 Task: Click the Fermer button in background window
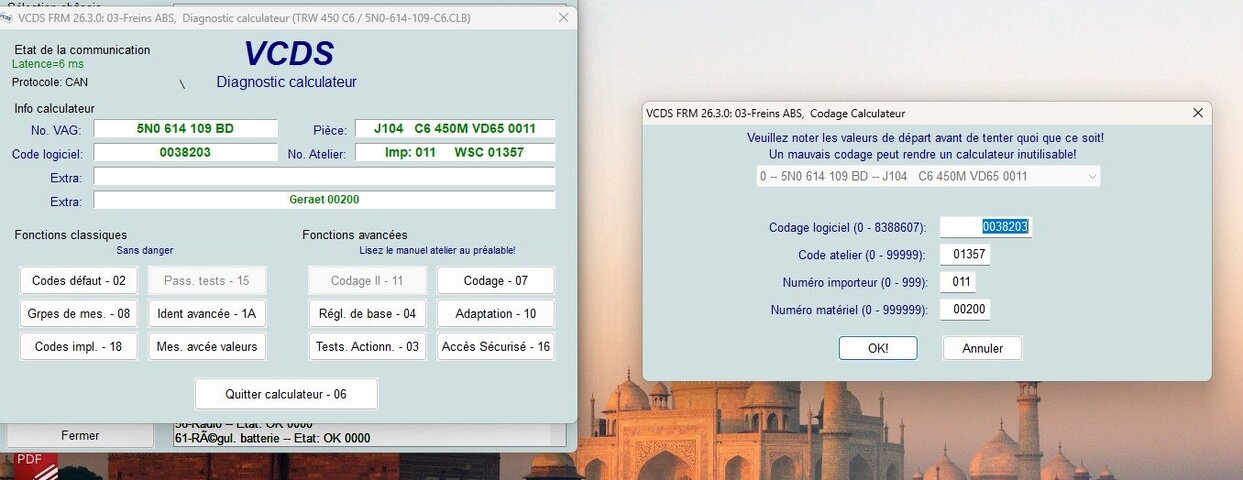(x=80, y=435)
